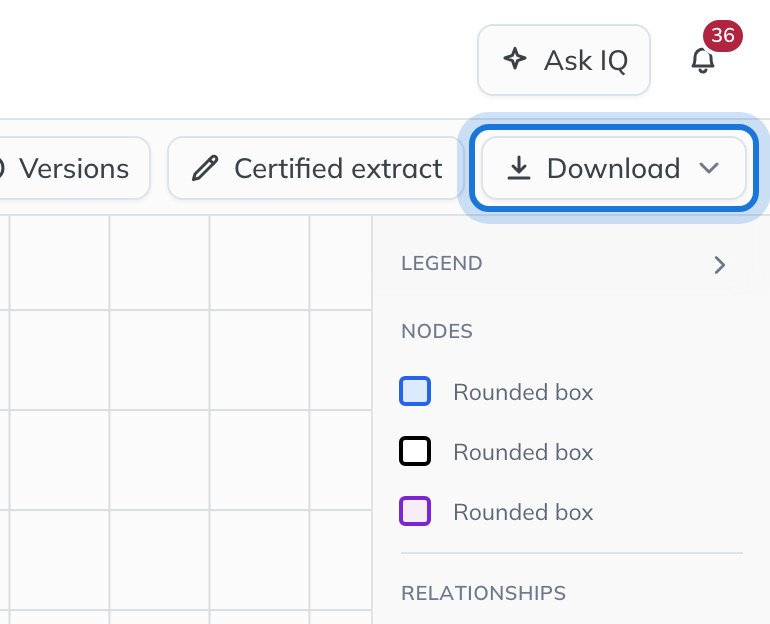The height and width of the screenshot is (624, 770).
Task: Click the notifications bell icon
Action: (x=703, y=61)
